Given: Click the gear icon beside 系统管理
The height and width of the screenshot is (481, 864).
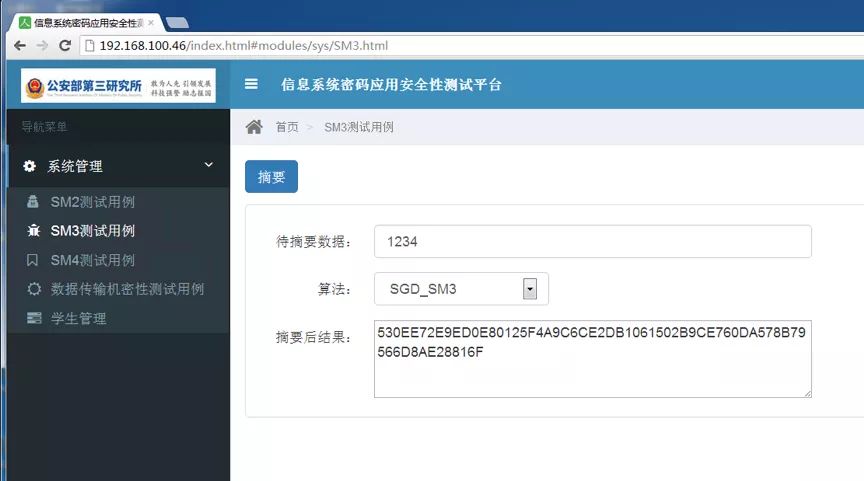Looking at the screenshot, I should pyautogui.click(x=30, y=166).
